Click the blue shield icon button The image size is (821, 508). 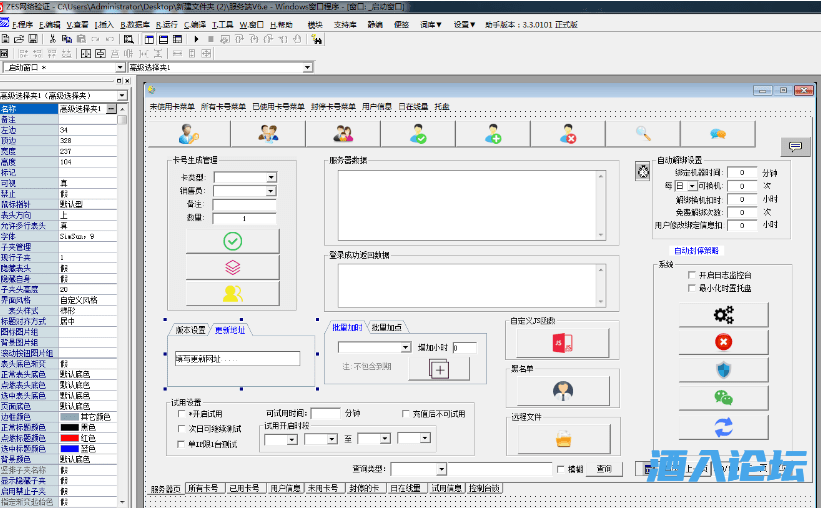pyautogui.click(x=724, y=370)
